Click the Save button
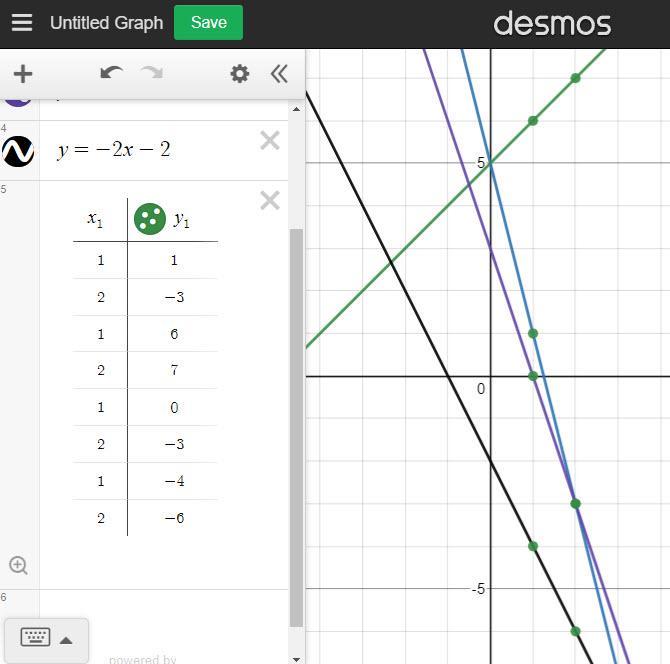Image resolution: width=670 pixels, height=664 pixels. pos(209,23)
